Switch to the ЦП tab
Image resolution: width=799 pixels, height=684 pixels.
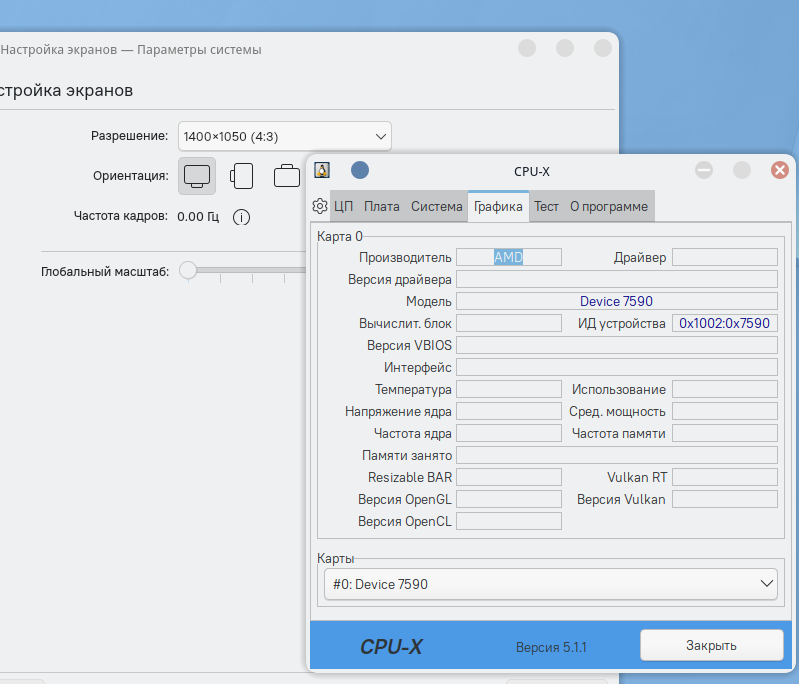343,206
